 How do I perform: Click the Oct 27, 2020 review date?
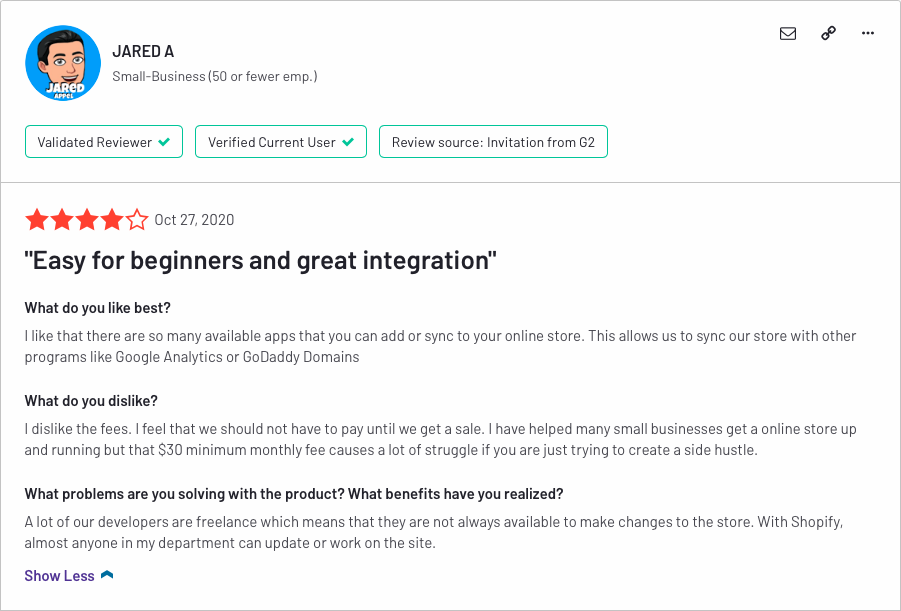click(x=194, y=220)
